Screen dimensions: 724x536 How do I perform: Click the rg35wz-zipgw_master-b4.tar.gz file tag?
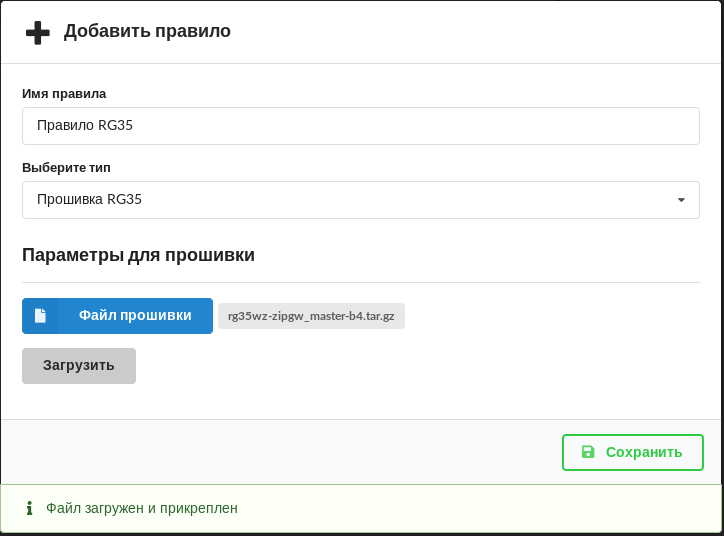pyautogui.click(x=311, y=316)
